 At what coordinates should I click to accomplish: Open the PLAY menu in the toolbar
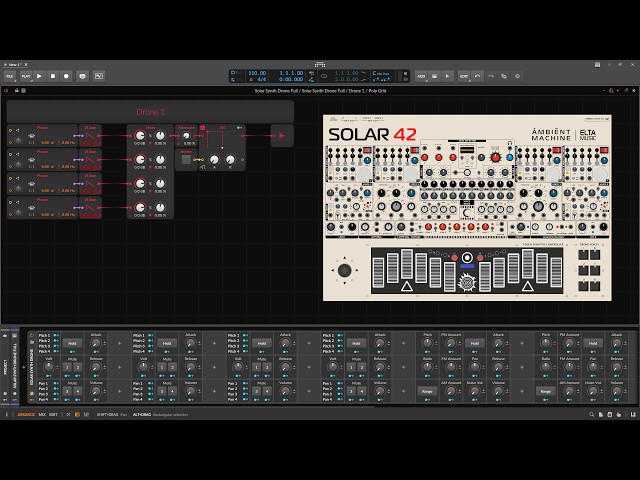[26, 76]
